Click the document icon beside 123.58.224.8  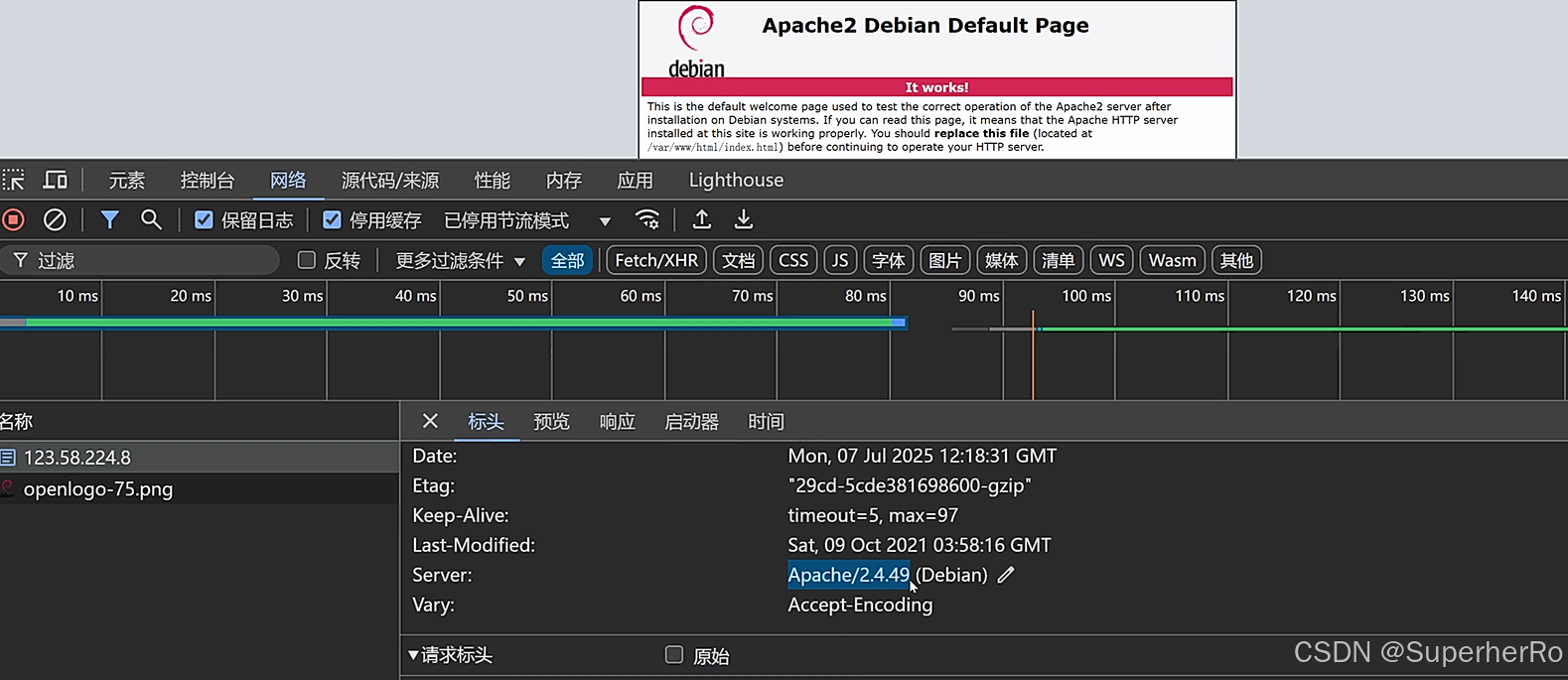9,458
